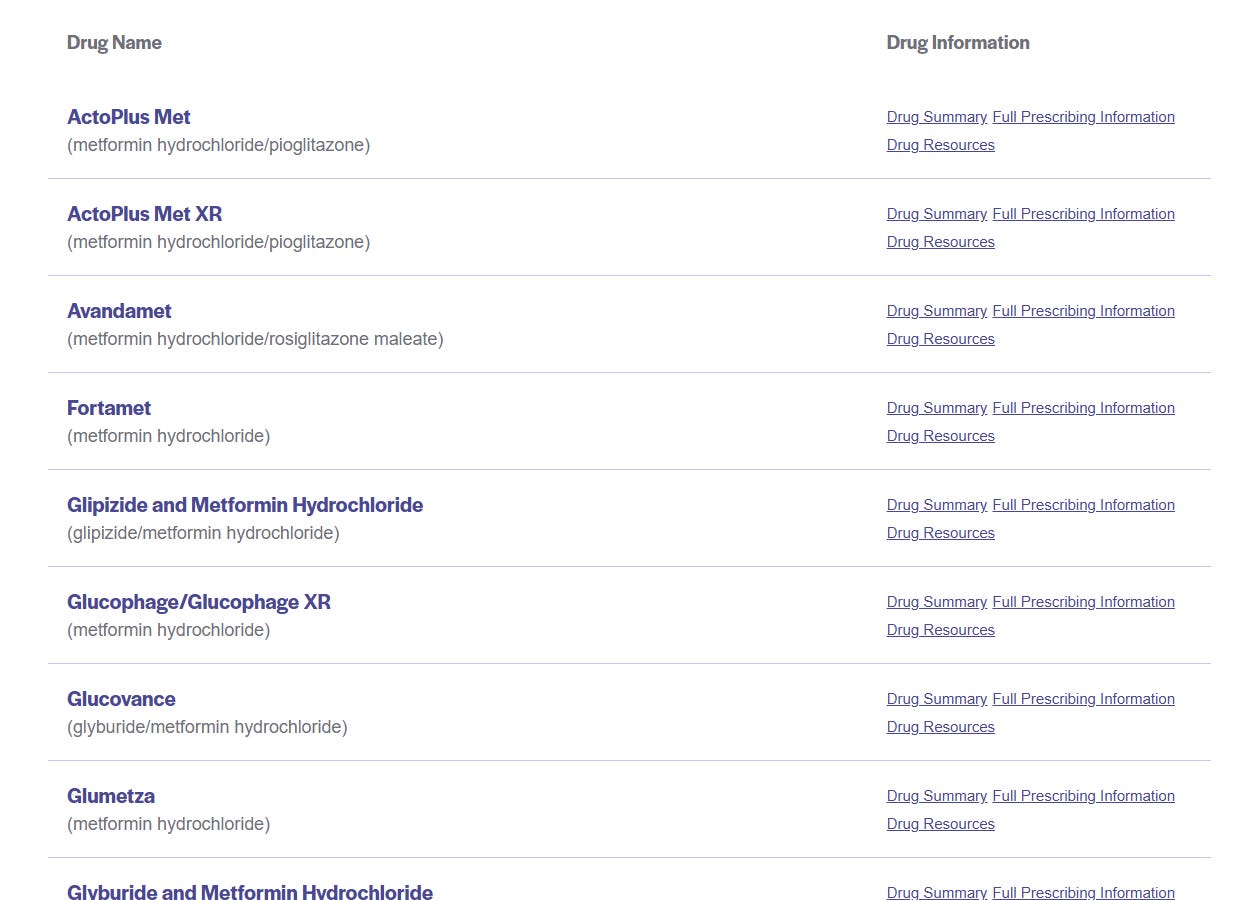View Drug Summary for Glyburide and Metformin
This screenshot has height=900, width=1238.
coord(937,892)
